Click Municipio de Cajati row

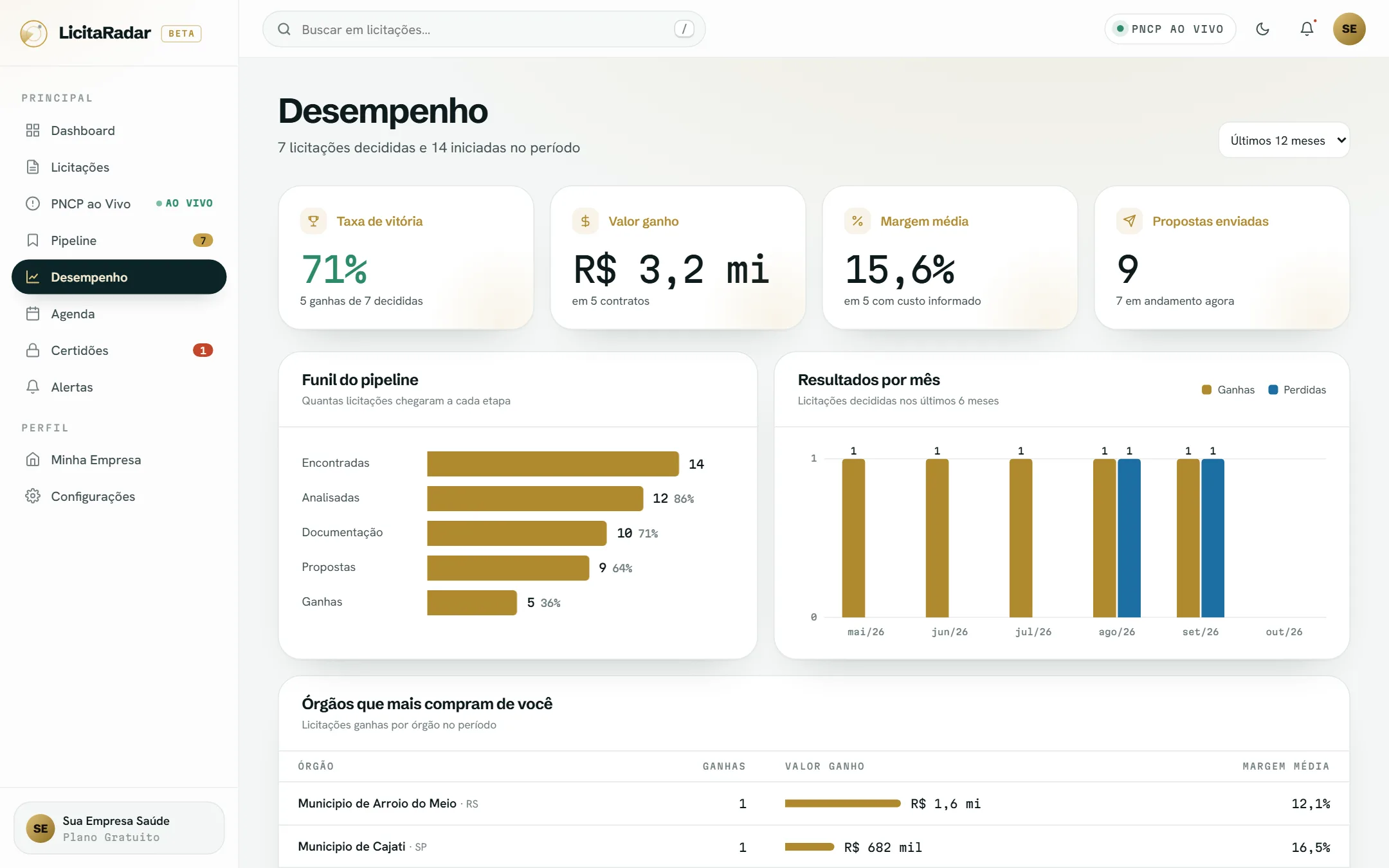click(813, 847)
